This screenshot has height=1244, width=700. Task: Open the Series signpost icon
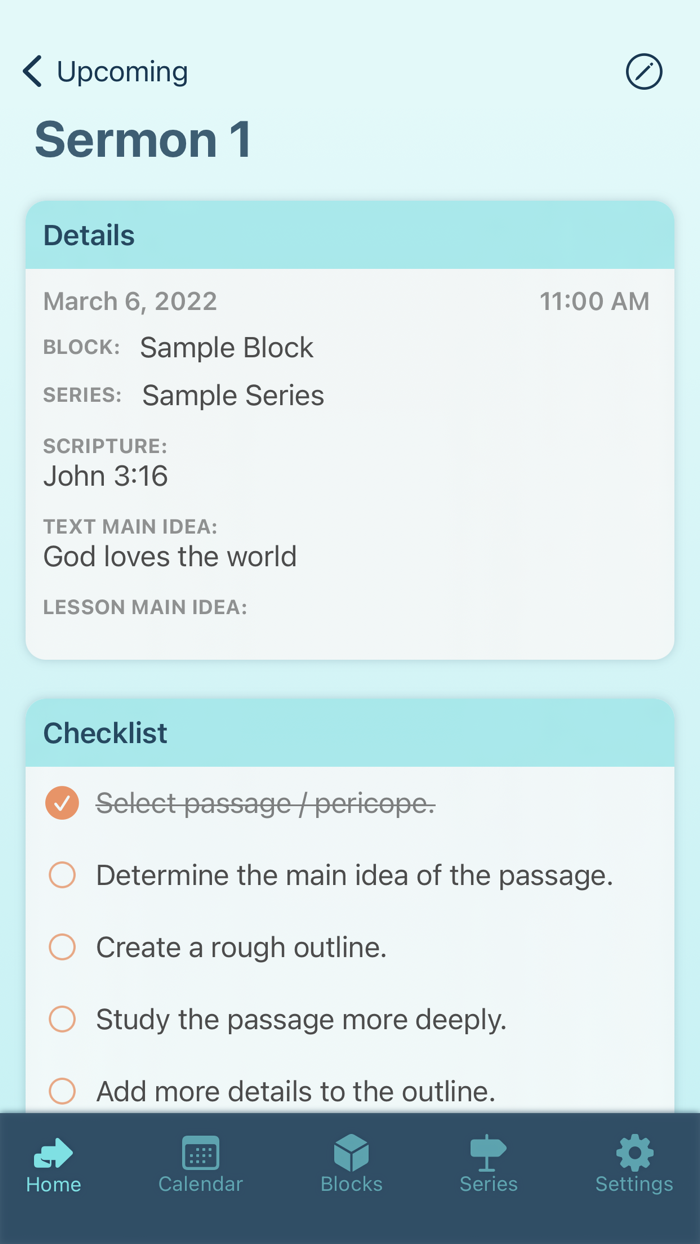pos(488,1152)
